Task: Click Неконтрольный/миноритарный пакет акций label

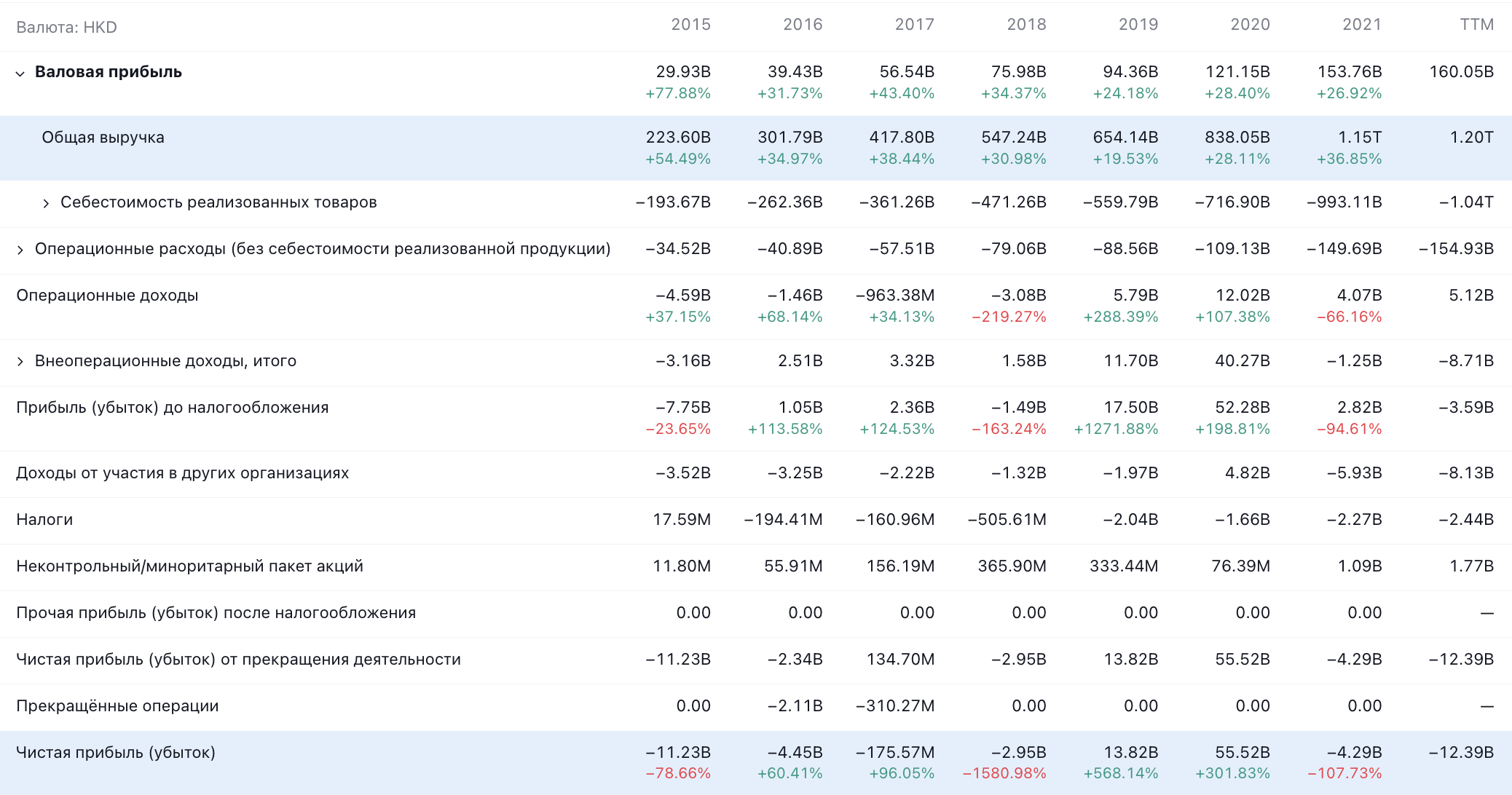Action: (x=189, y=566)
